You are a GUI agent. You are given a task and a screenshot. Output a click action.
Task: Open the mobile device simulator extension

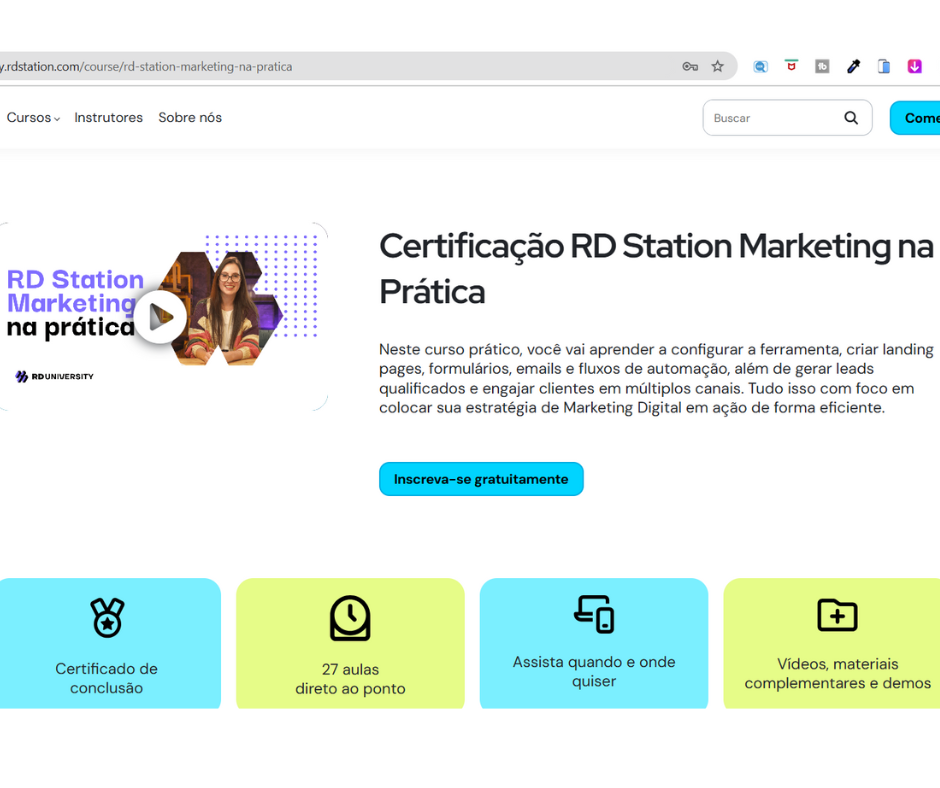point(884,67)
